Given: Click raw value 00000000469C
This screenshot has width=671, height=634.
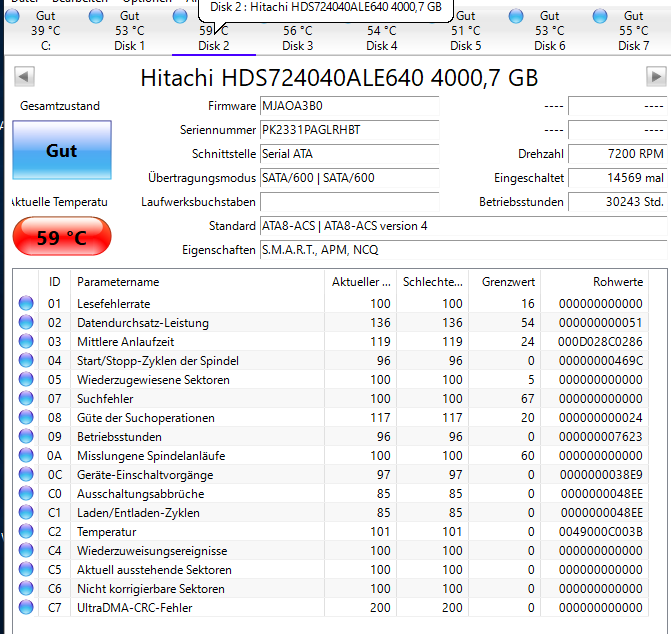Looking at the screenshot, I should (x=600, y=361).
